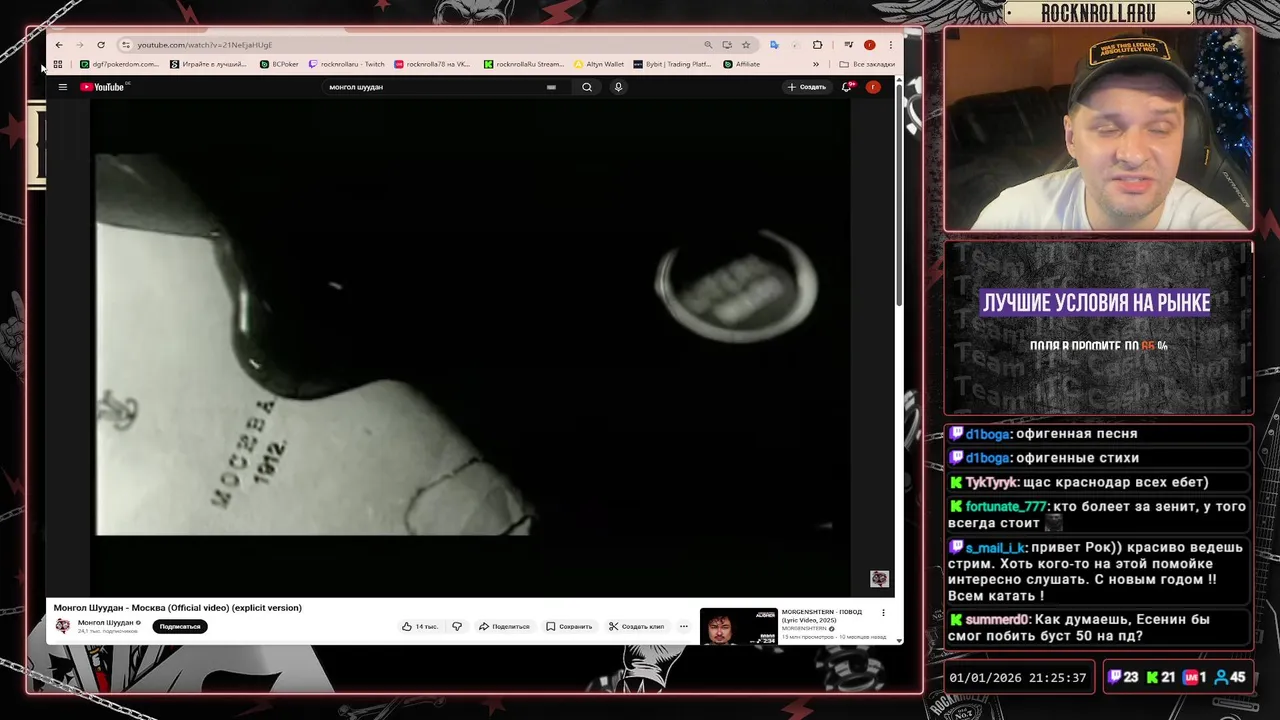Image resolution: width=1280 pixels, height=720 pixels.
Task: Go to the YouTube home logo
Action: tap(104, 87)
